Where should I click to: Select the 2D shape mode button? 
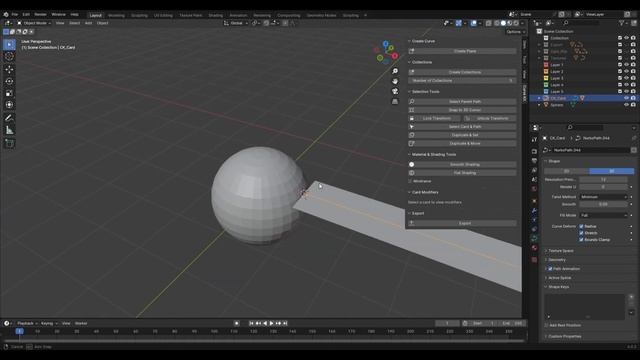coord(567,171)
